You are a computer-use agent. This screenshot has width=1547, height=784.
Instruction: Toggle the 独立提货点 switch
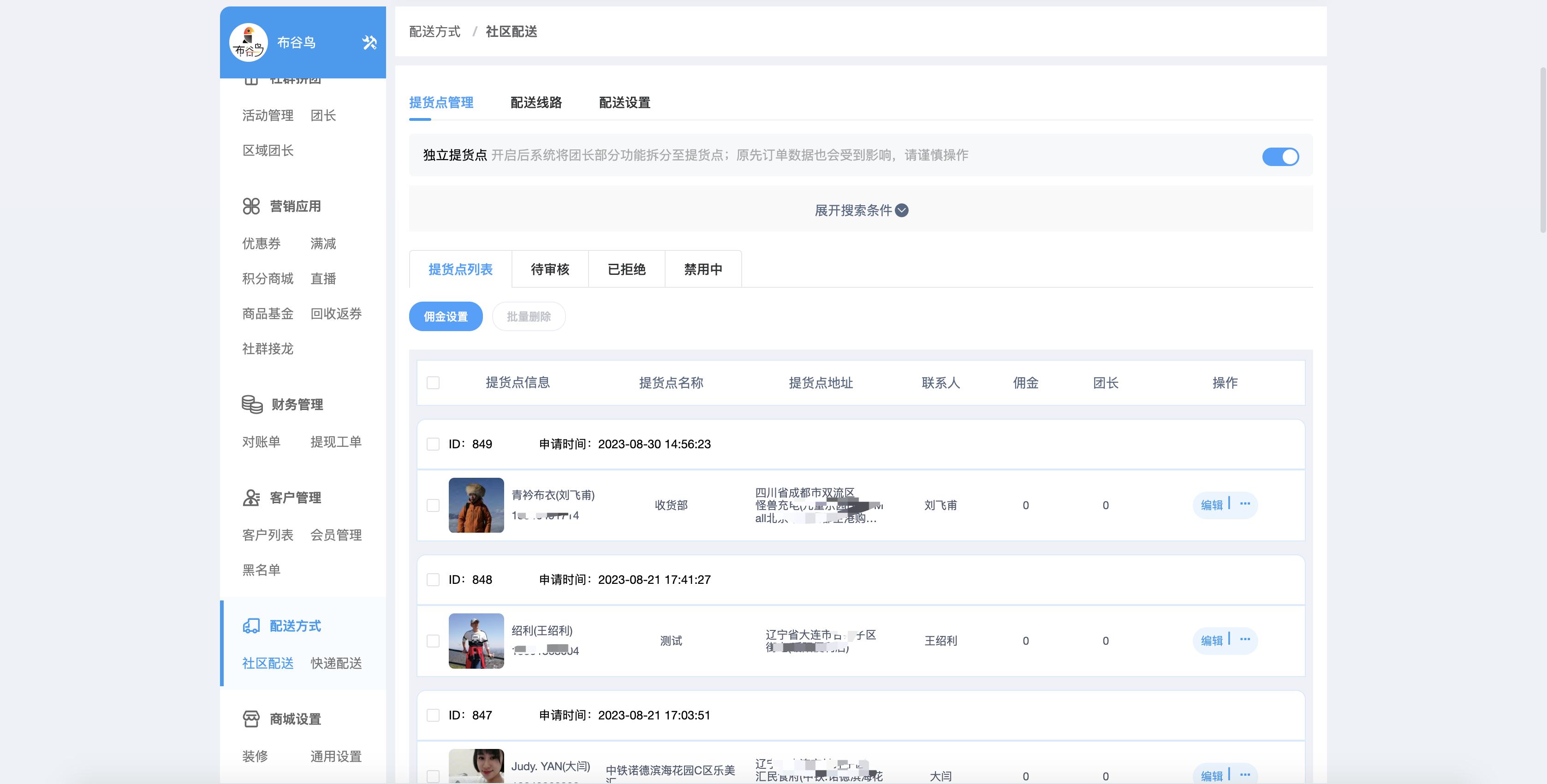coord(1280,157)
